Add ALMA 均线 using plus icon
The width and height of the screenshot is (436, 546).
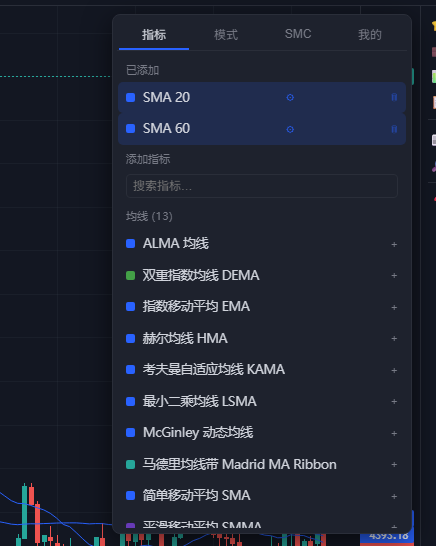click(394, 244)
